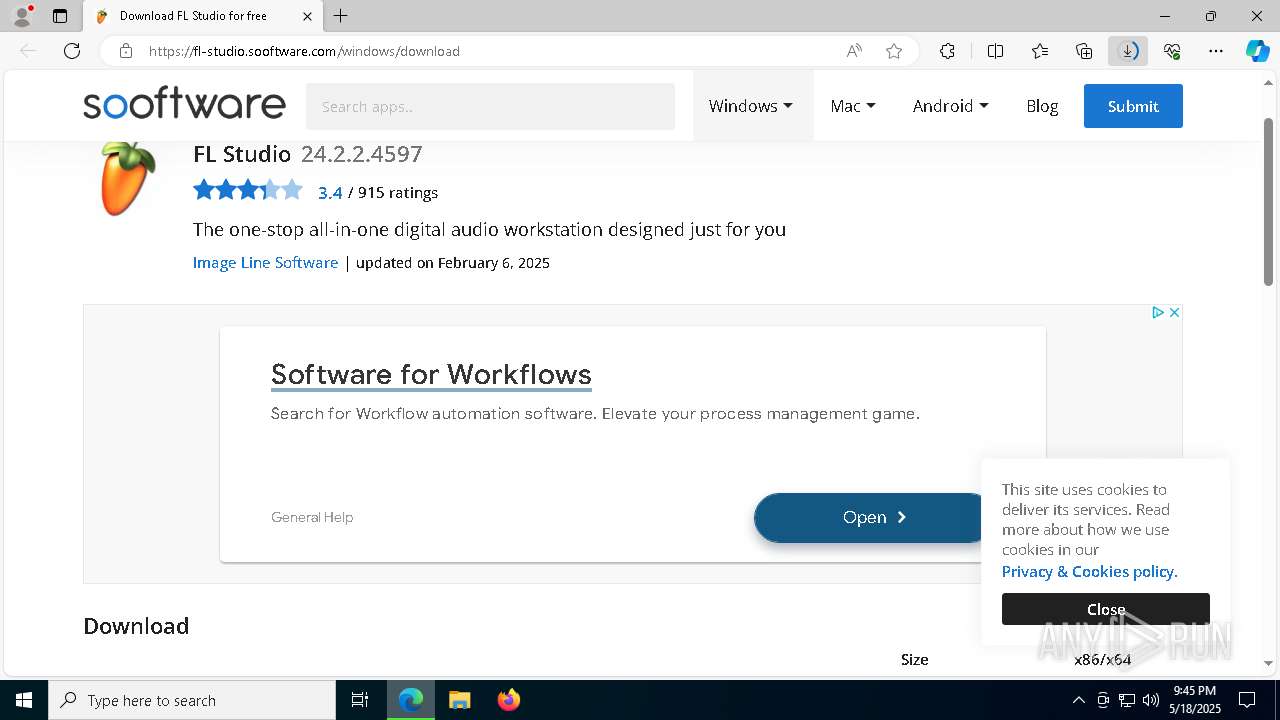Click the FL Studio fruit logo

(128, 178)
